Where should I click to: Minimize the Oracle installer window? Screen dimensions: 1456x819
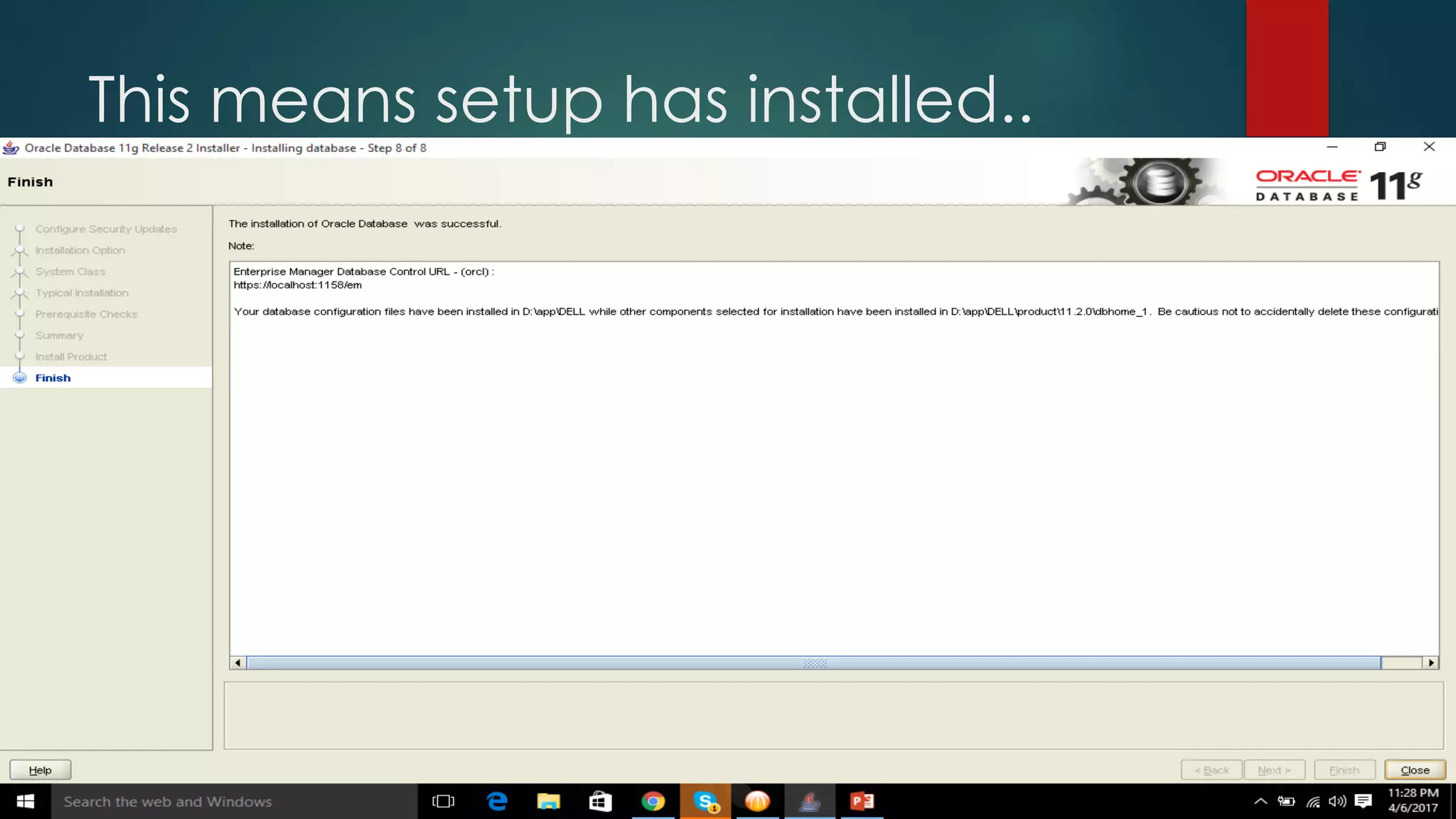click(x=1332, y=147)
